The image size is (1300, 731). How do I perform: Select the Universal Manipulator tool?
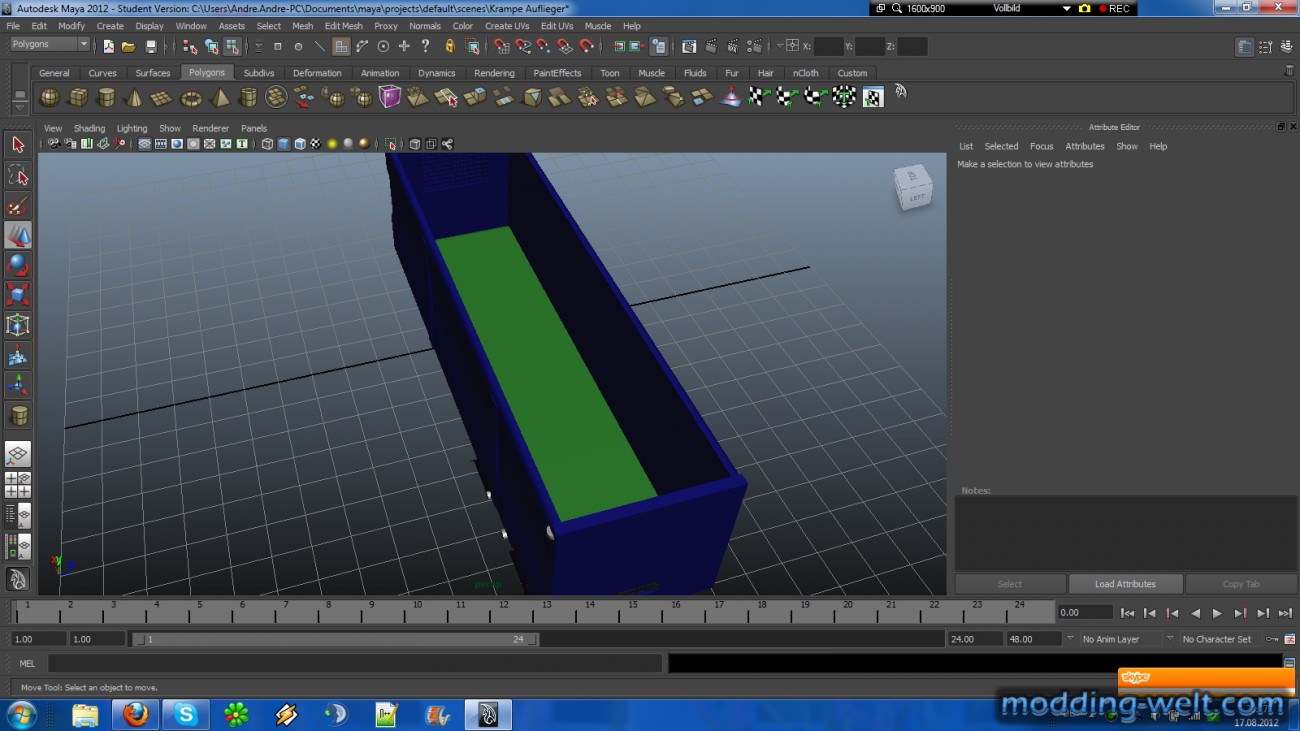[17, 325]
